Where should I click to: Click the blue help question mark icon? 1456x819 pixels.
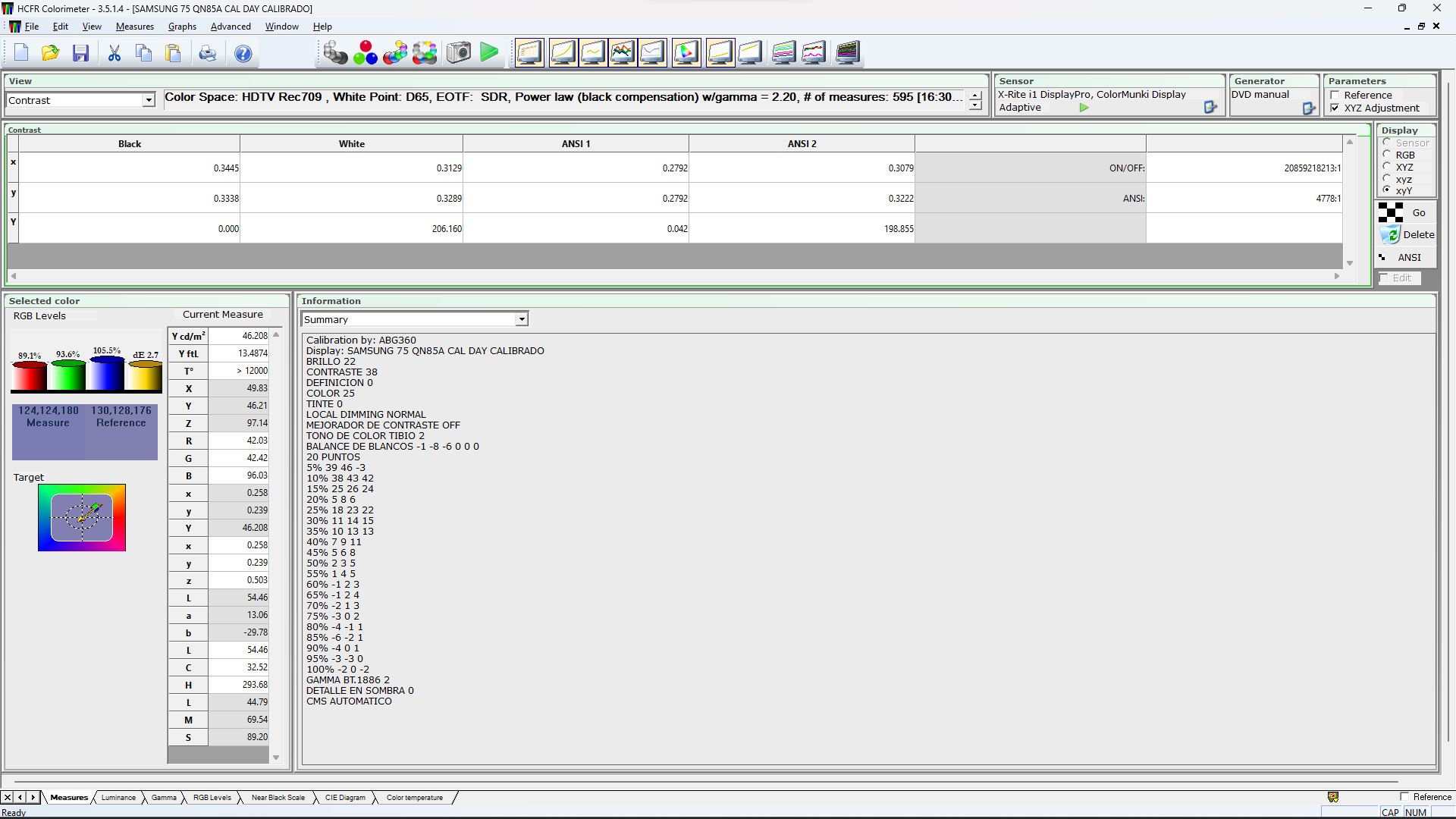(243, 53)
